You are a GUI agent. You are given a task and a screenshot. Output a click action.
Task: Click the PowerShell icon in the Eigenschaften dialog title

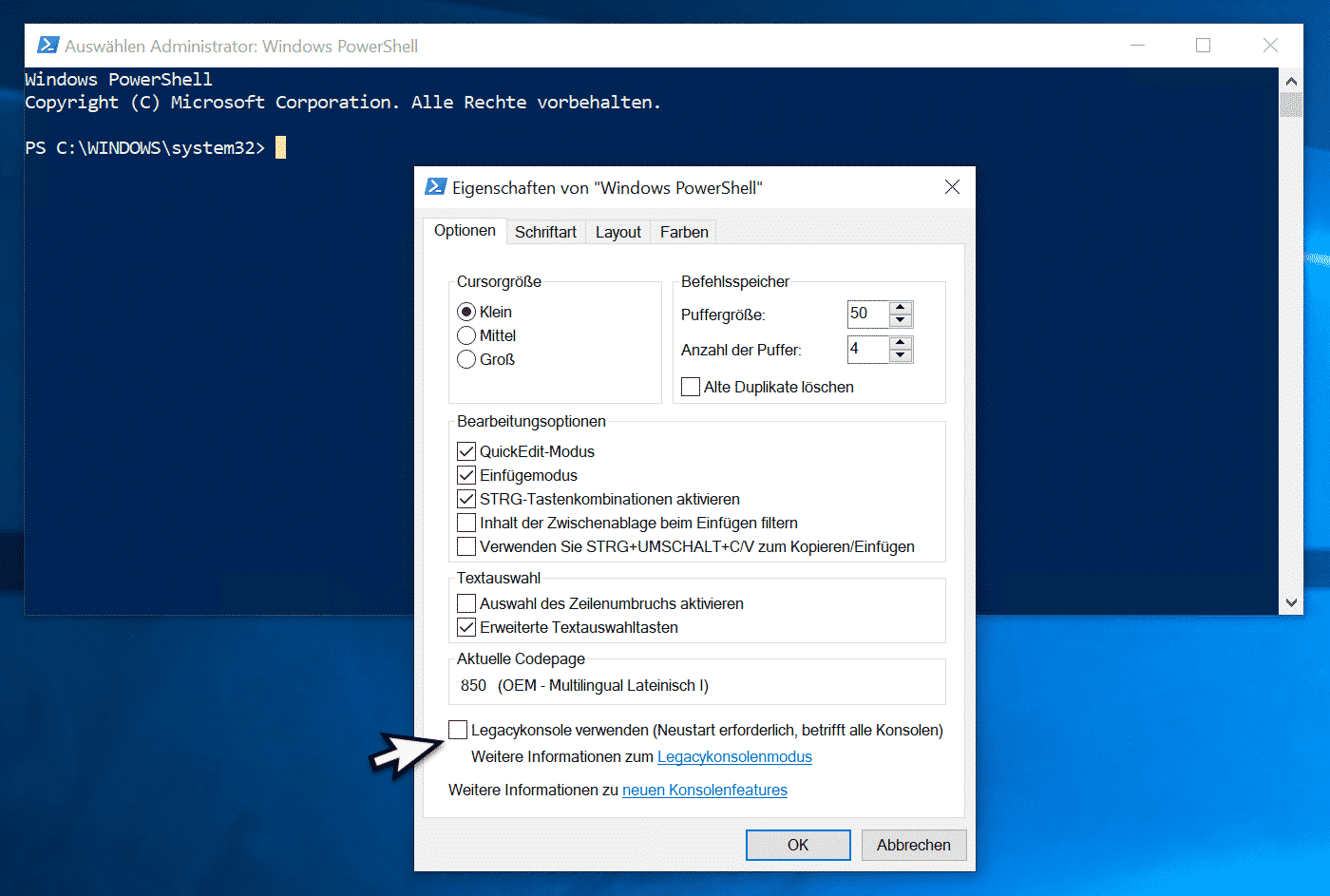click(435, 187)
